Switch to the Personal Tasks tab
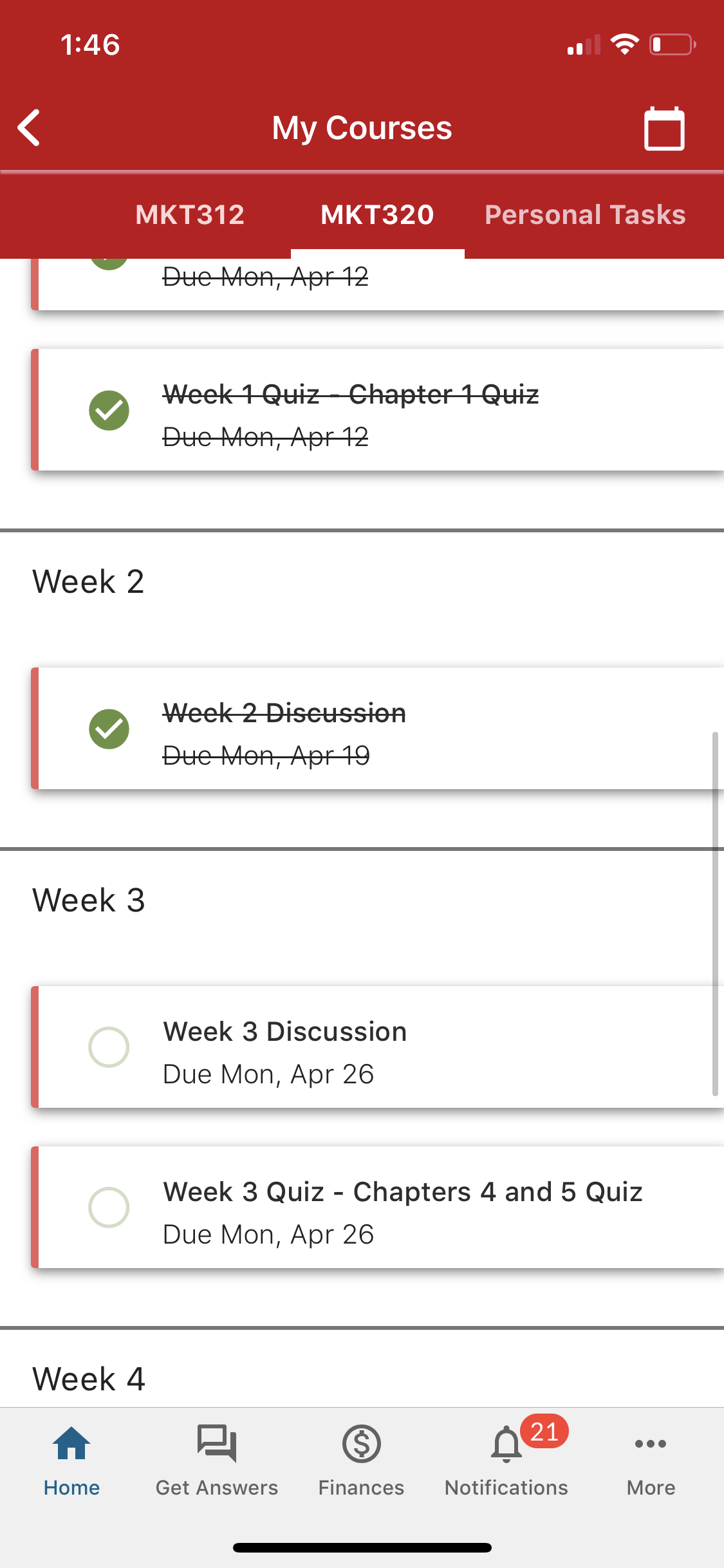 584,215
